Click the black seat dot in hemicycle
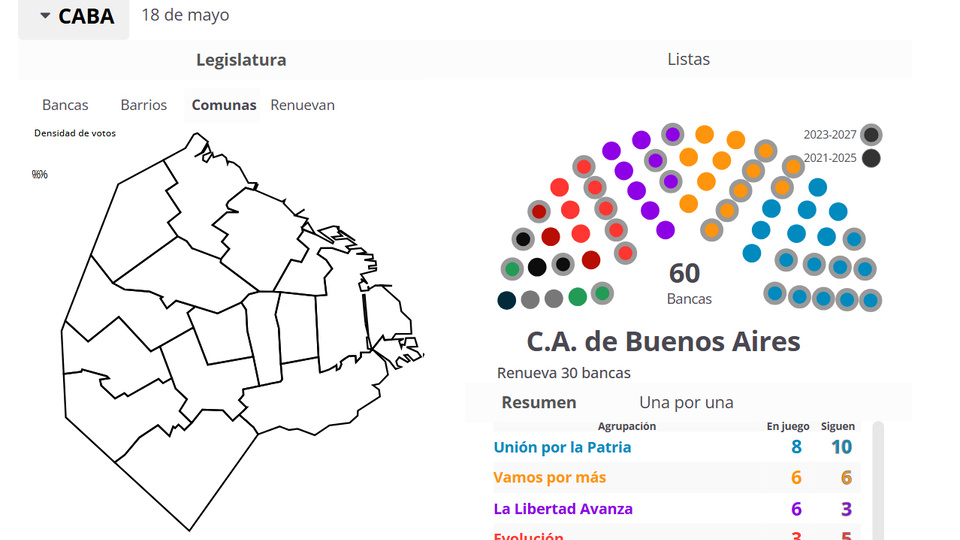Viewport: 960px width, 540px height. tap(537, 267)
